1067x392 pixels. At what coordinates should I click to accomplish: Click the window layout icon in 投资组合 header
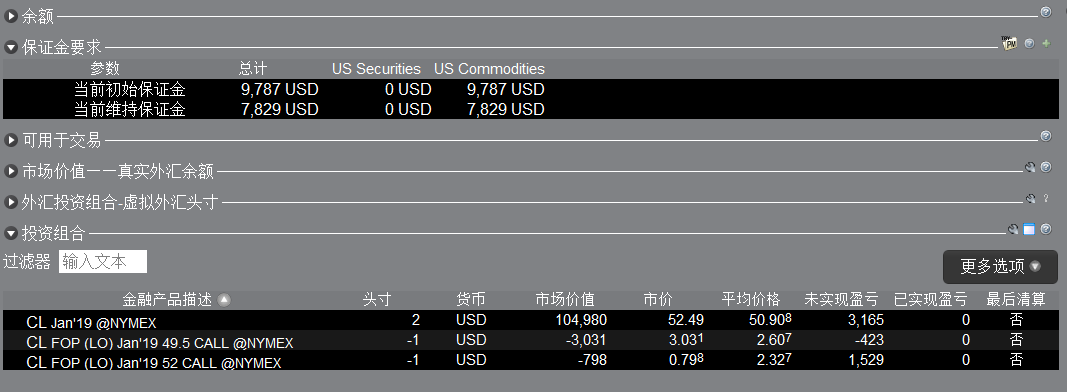1029,229
